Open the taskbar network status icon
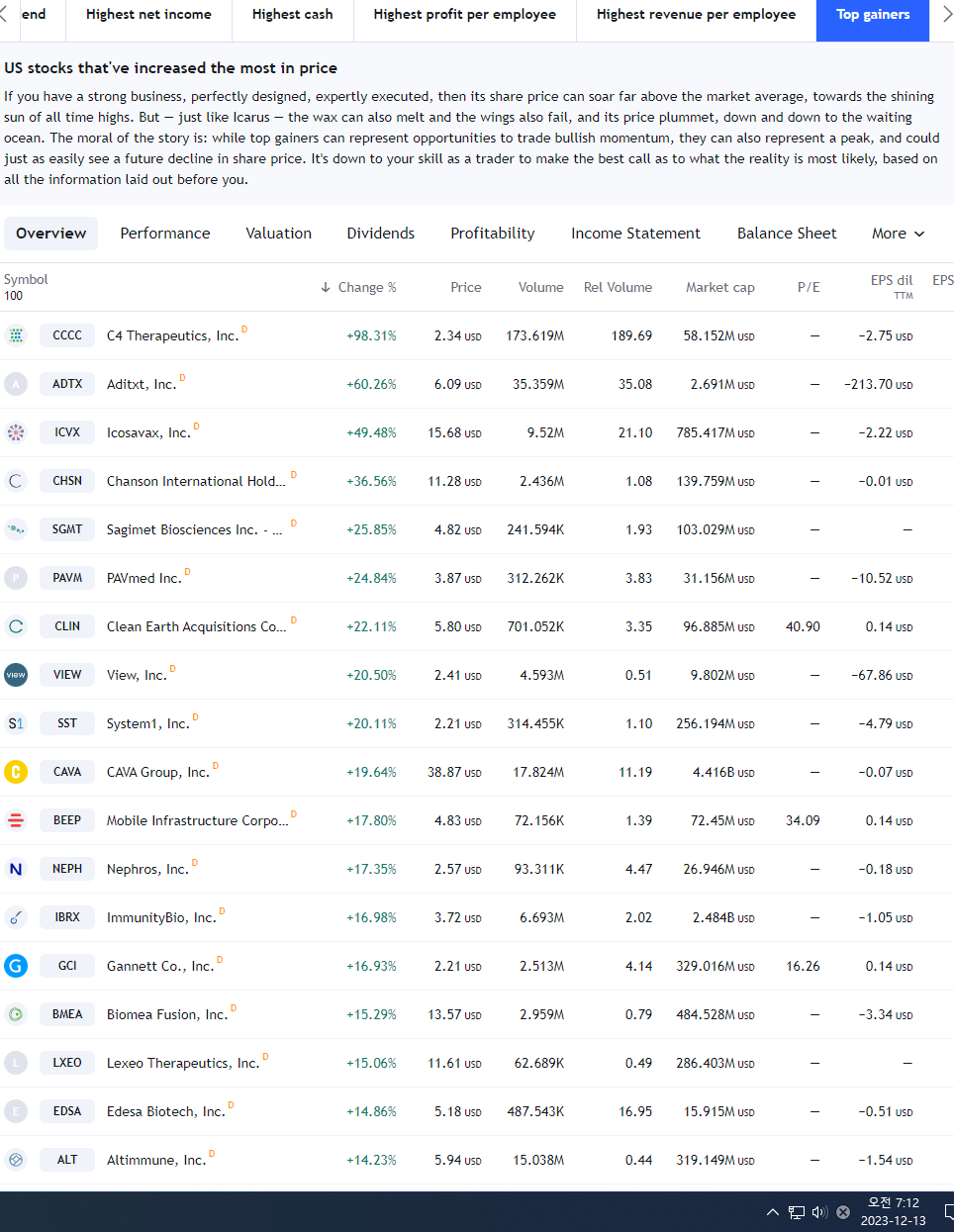The width and height of the screenshot is (954, 1232). click(x=797, y=1212)
